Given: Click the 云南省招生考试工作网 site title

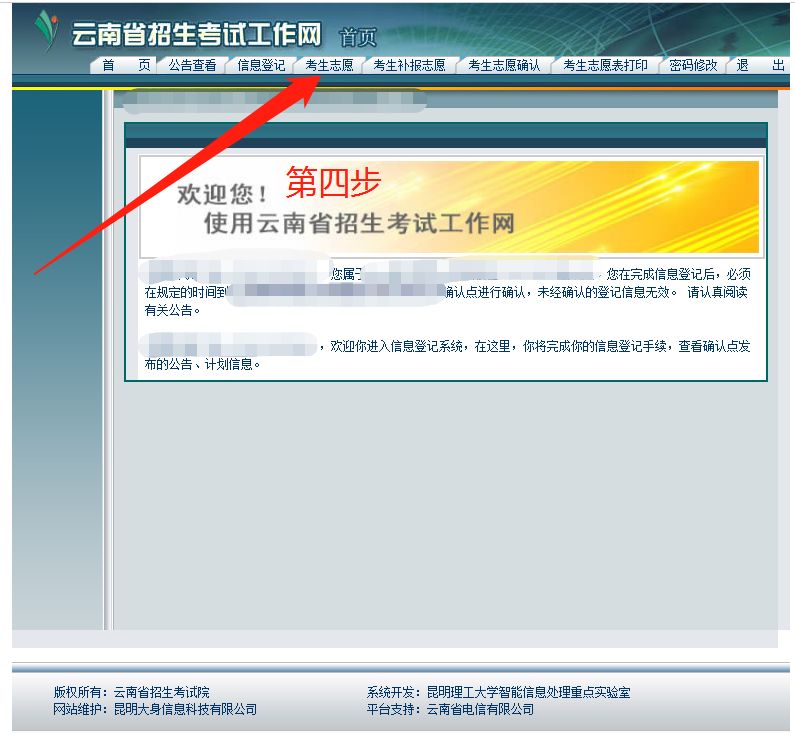Looking at the screenshot, I should click(x=196, y=35).
